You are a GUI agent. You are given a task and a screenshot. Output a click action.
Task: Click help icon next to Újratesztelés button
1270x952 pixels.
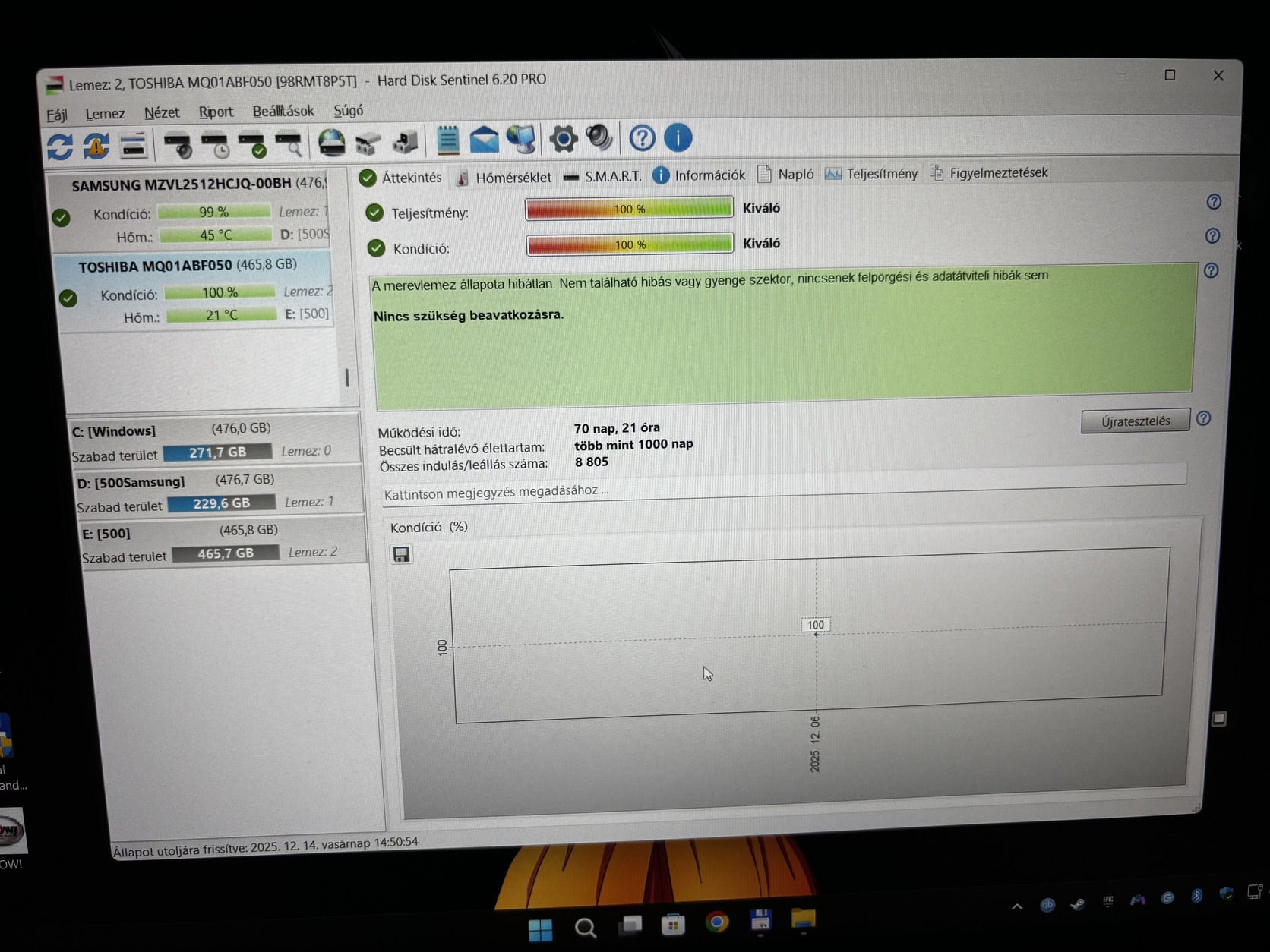pyautogui.click(x=1203, y=418)
